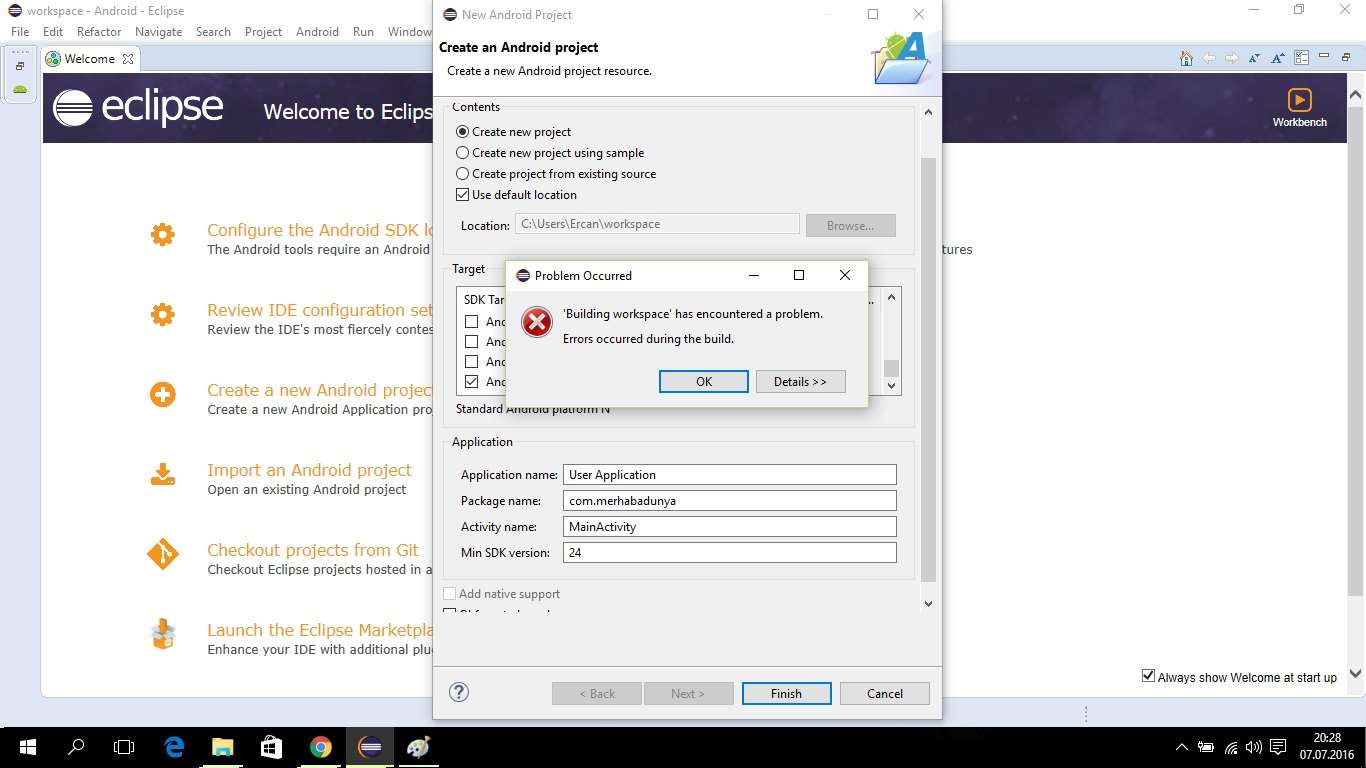Click the Import an Android project icon
The height and width of the screenshot is (768, 1366).
click(162, 474)
